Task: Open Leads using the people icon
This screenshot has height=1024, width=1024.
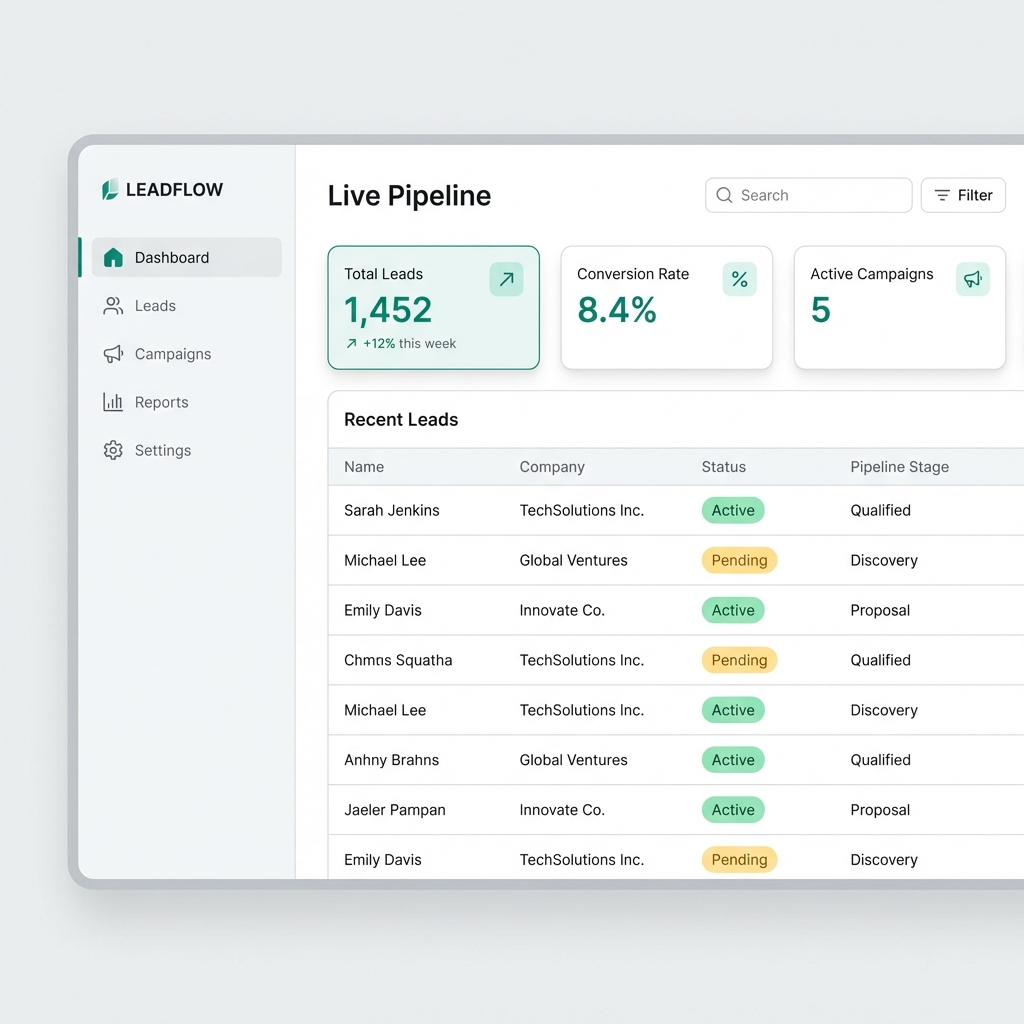Action: 113,305
